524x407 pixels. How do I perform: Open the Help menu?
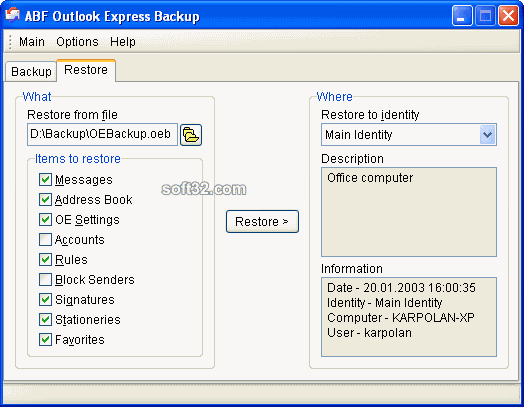point(123,42)
